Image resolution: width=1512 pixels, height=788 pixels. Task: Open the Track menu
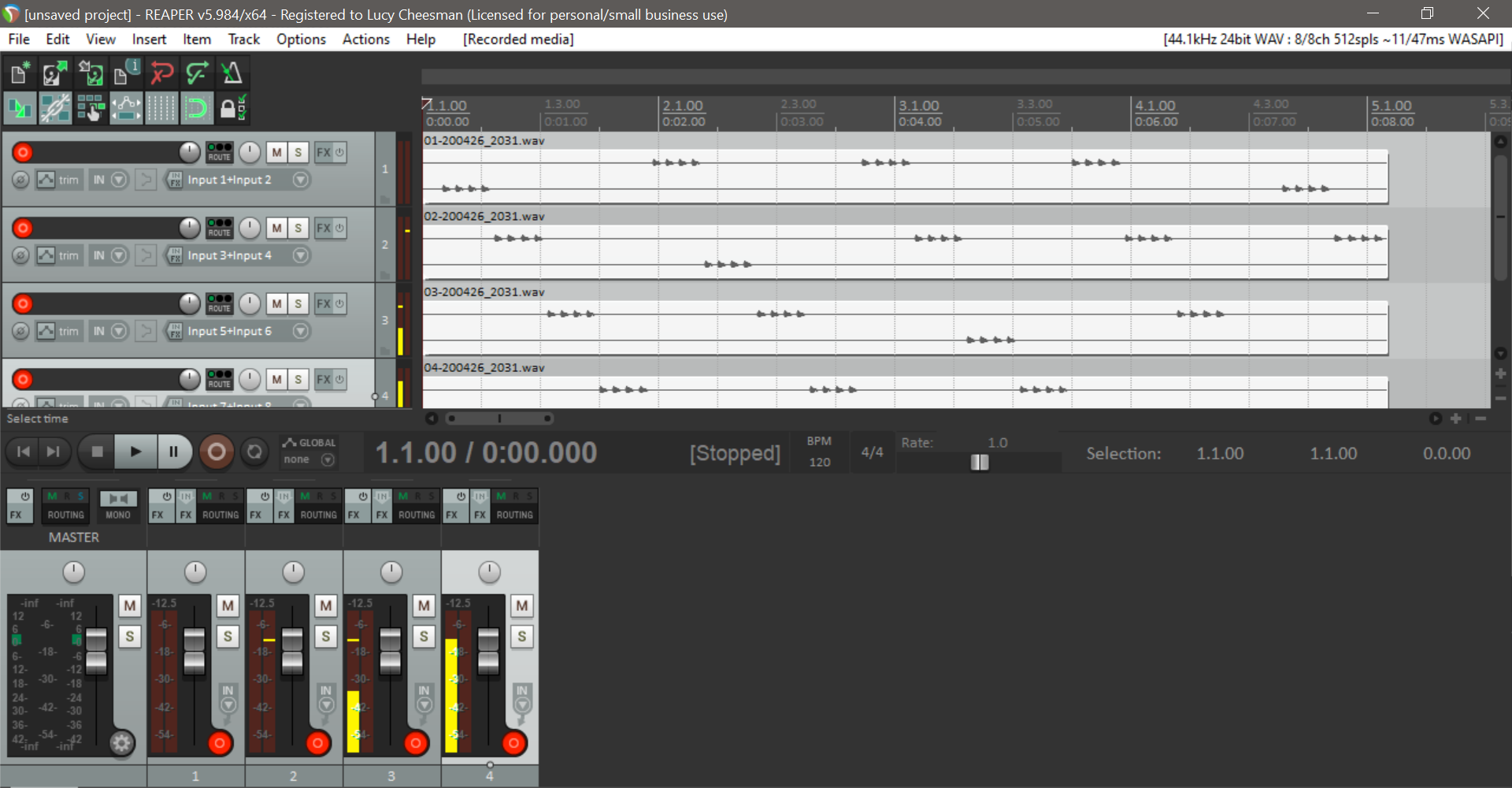[243, 39]
